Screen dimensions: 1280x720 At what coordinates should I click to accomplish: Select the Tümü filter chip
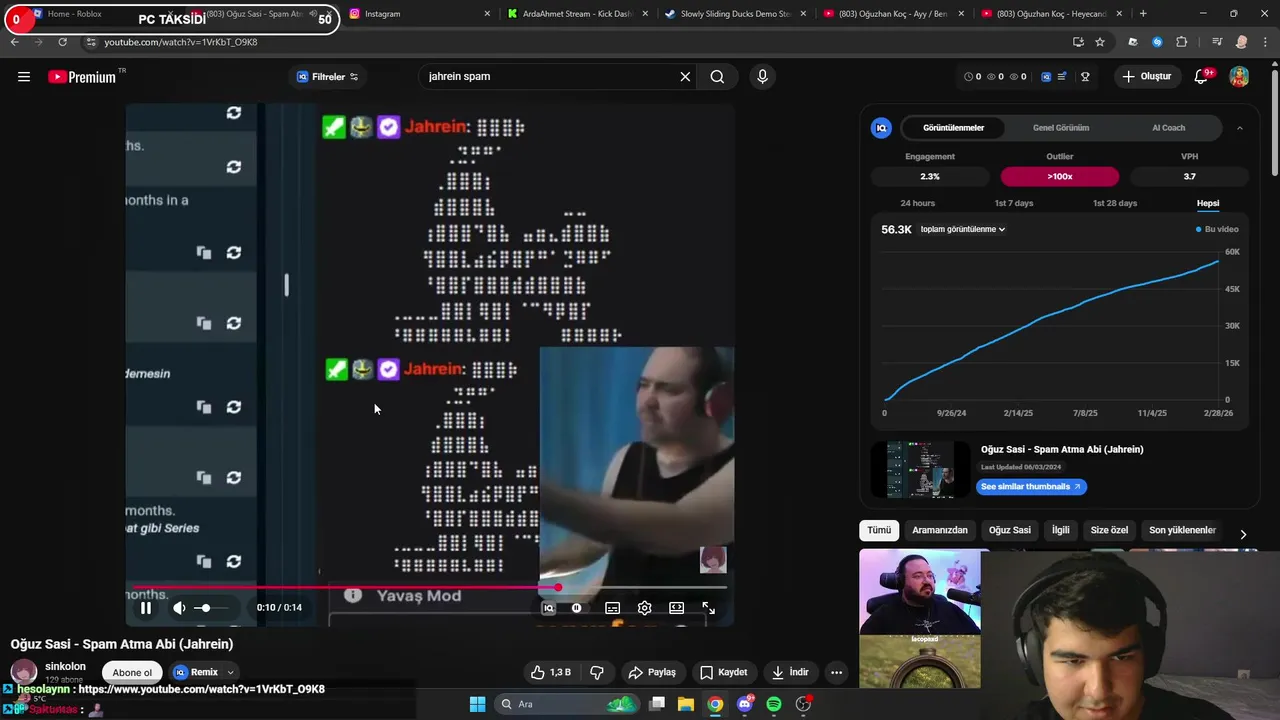click(879, 530)
